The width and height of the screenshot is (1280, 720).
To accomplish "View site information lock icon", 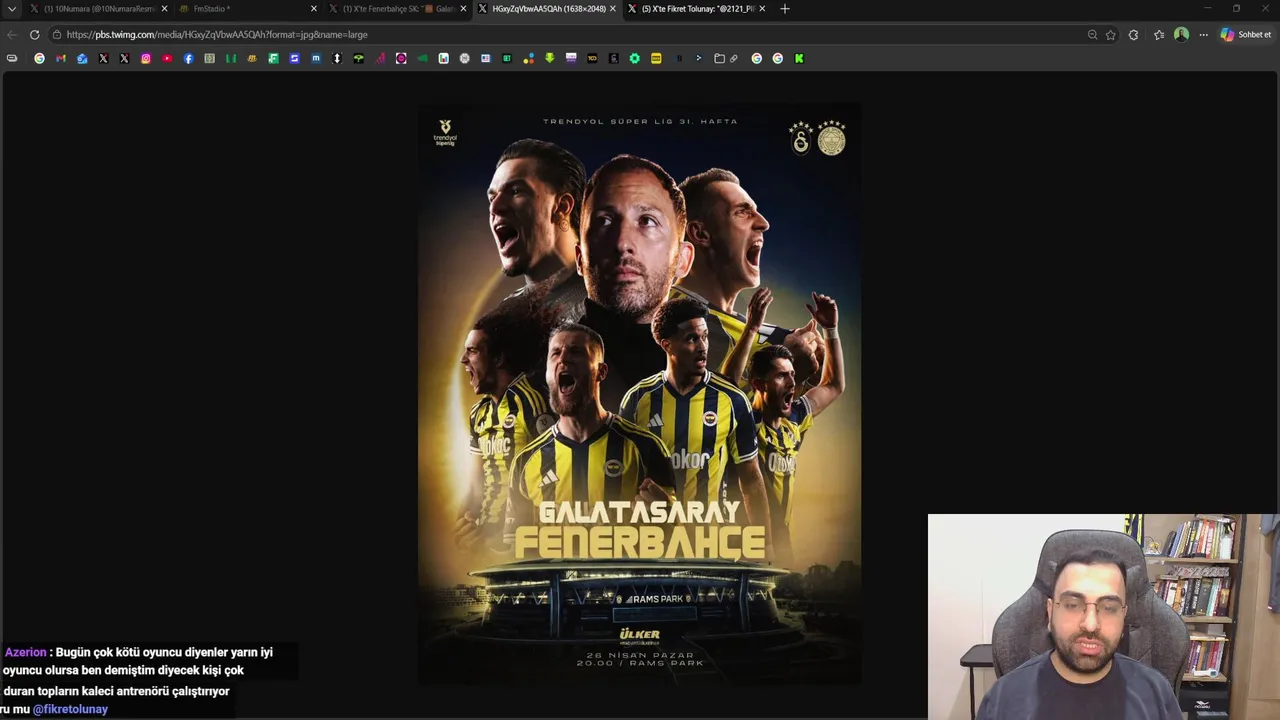I will pyautogui.click(x=57, y=34).
